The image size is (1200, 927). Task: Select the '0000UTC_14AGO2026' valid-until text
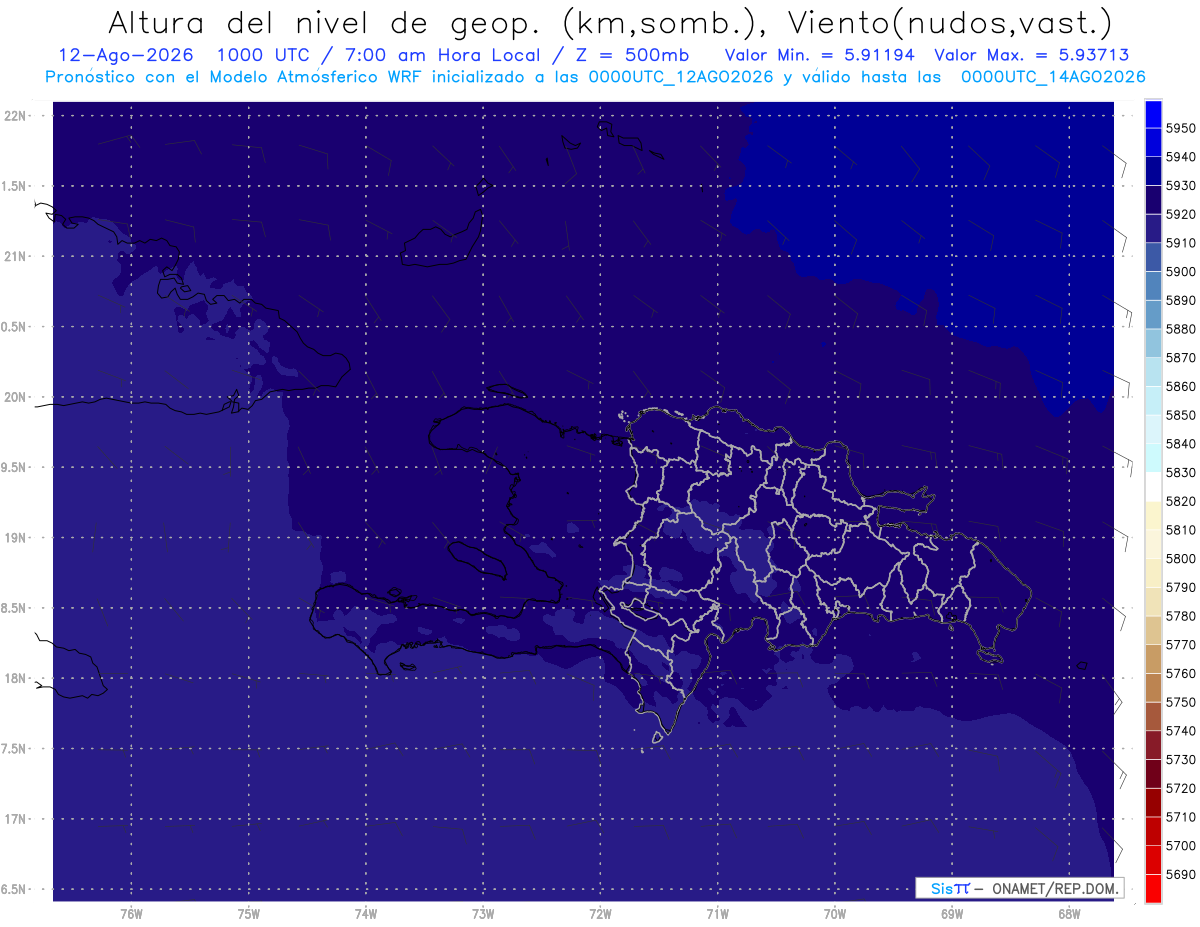(1053, 77)
